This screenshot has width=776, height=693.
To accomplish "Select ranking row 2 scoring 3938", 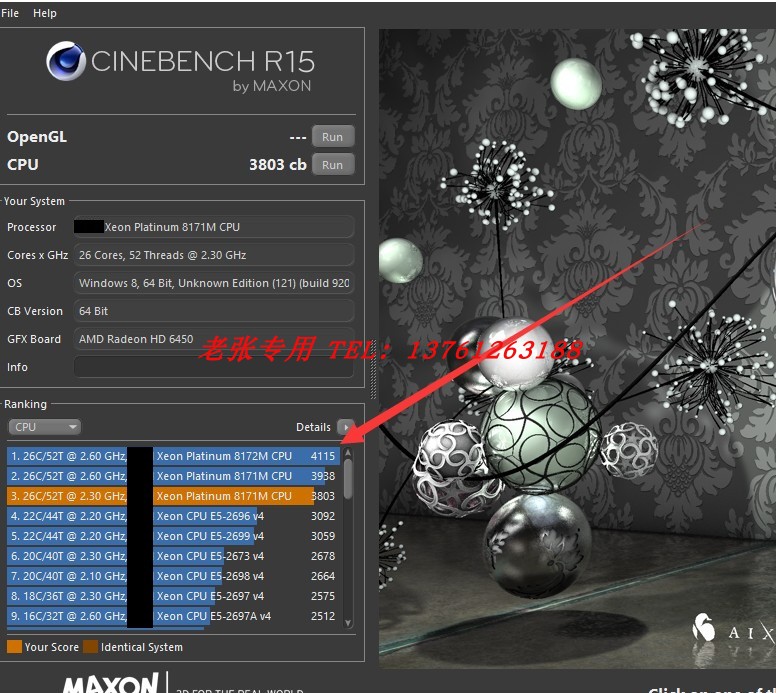I will 173,476.
